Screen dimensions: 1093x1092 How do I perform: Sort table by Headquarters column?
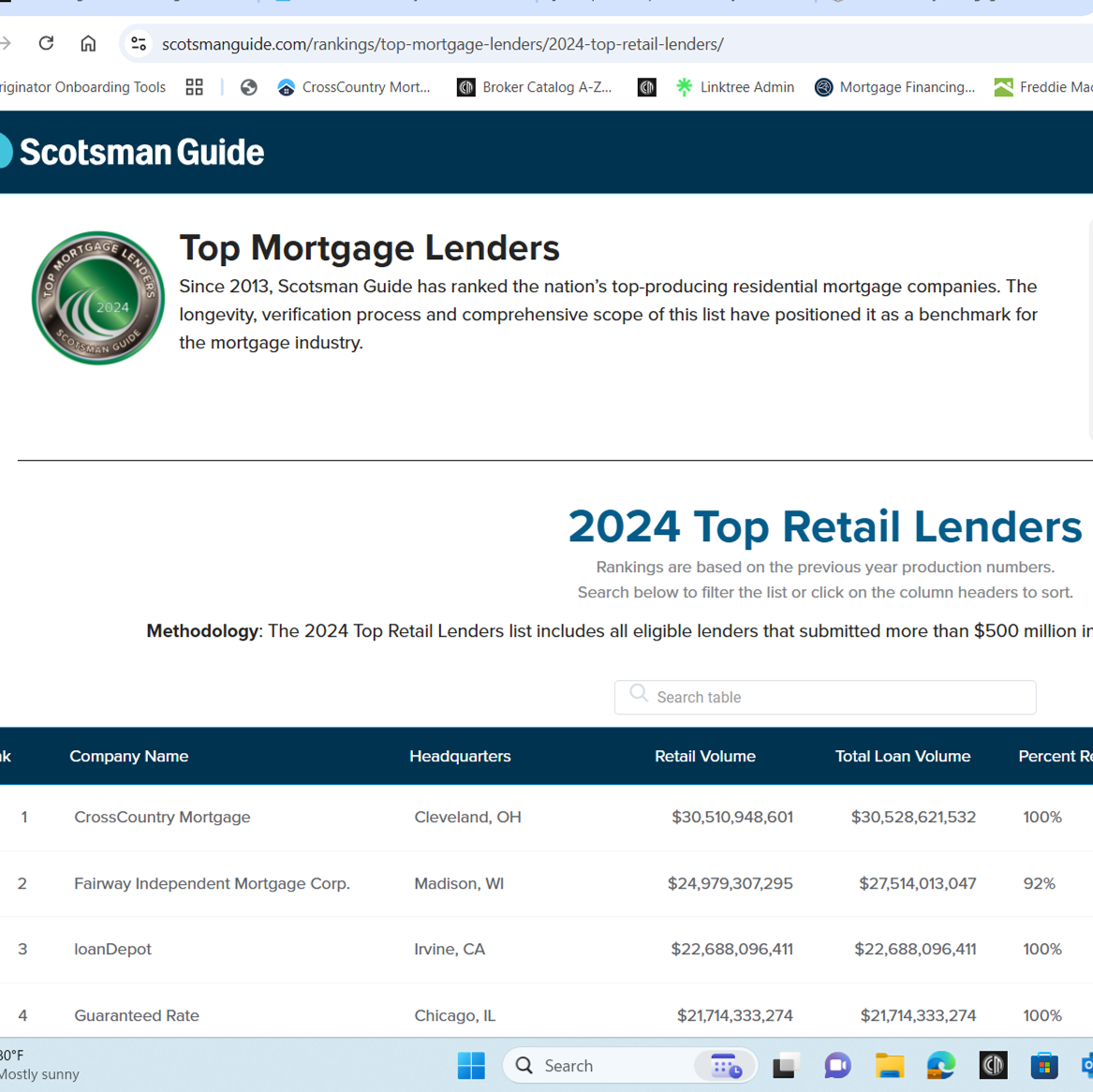click(x=460, y=756)
